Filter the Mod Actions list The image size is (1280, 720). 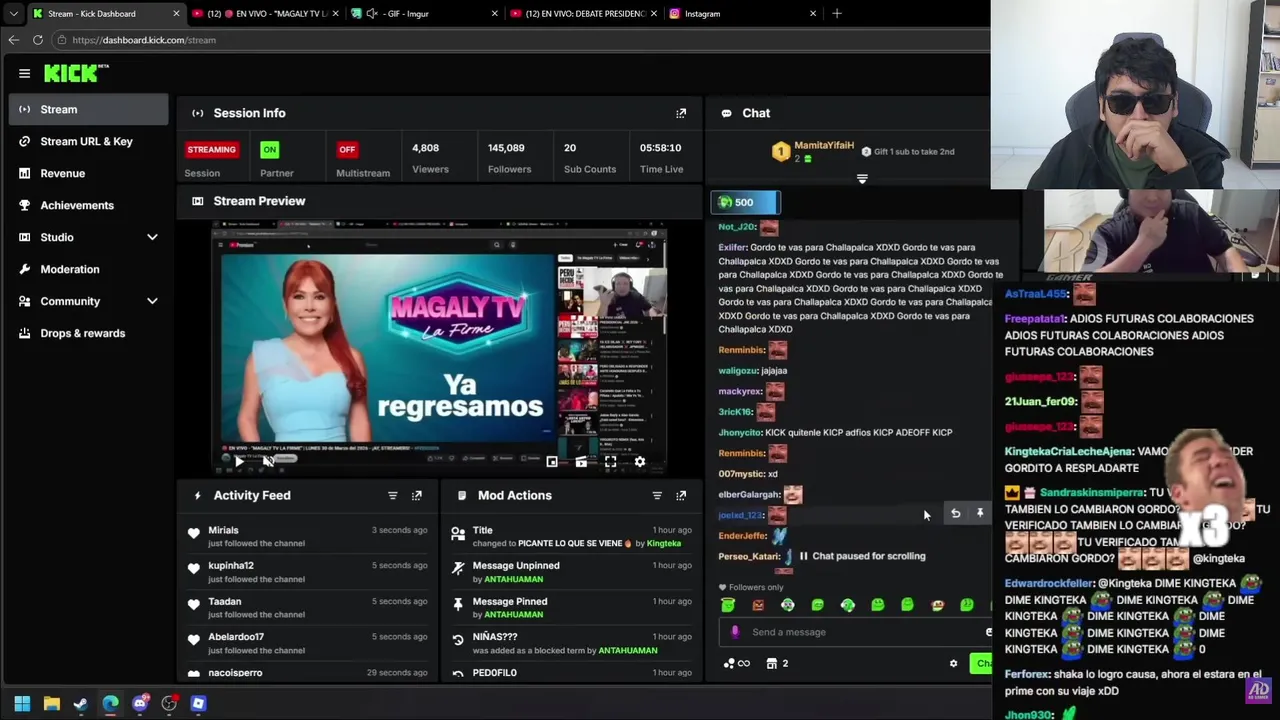point(657,495)
